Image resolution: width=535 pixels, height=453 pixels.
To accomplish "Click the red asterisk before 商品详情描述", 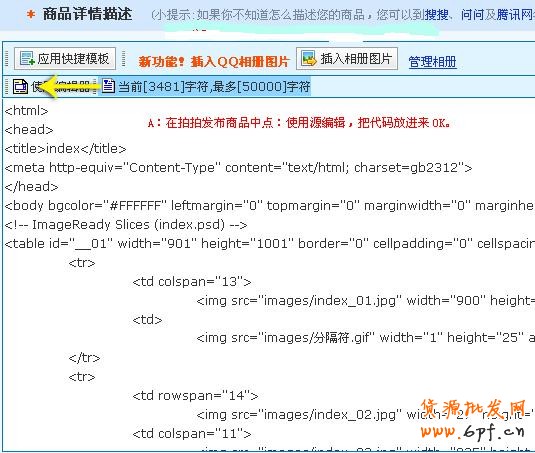I will click(31, 15).
